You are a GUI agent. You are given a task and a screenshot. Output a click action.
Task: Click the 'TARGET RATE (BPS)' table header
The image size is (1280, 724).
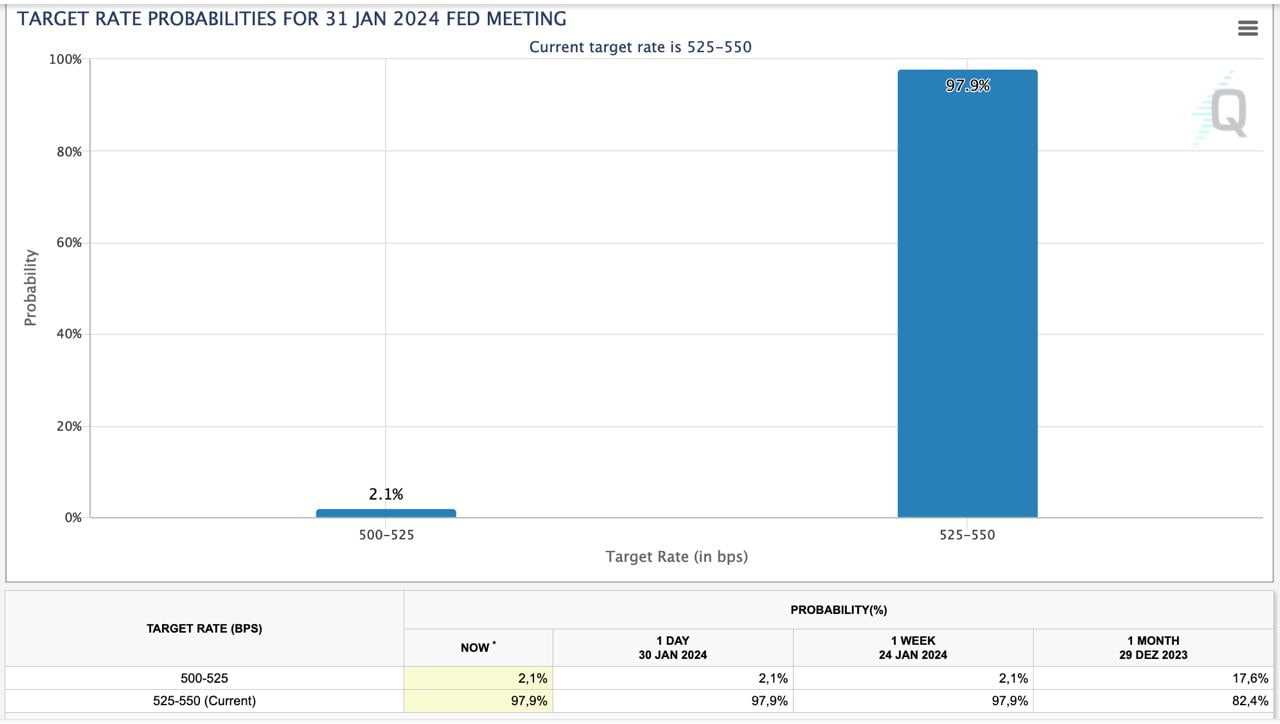tap(204, 628)
